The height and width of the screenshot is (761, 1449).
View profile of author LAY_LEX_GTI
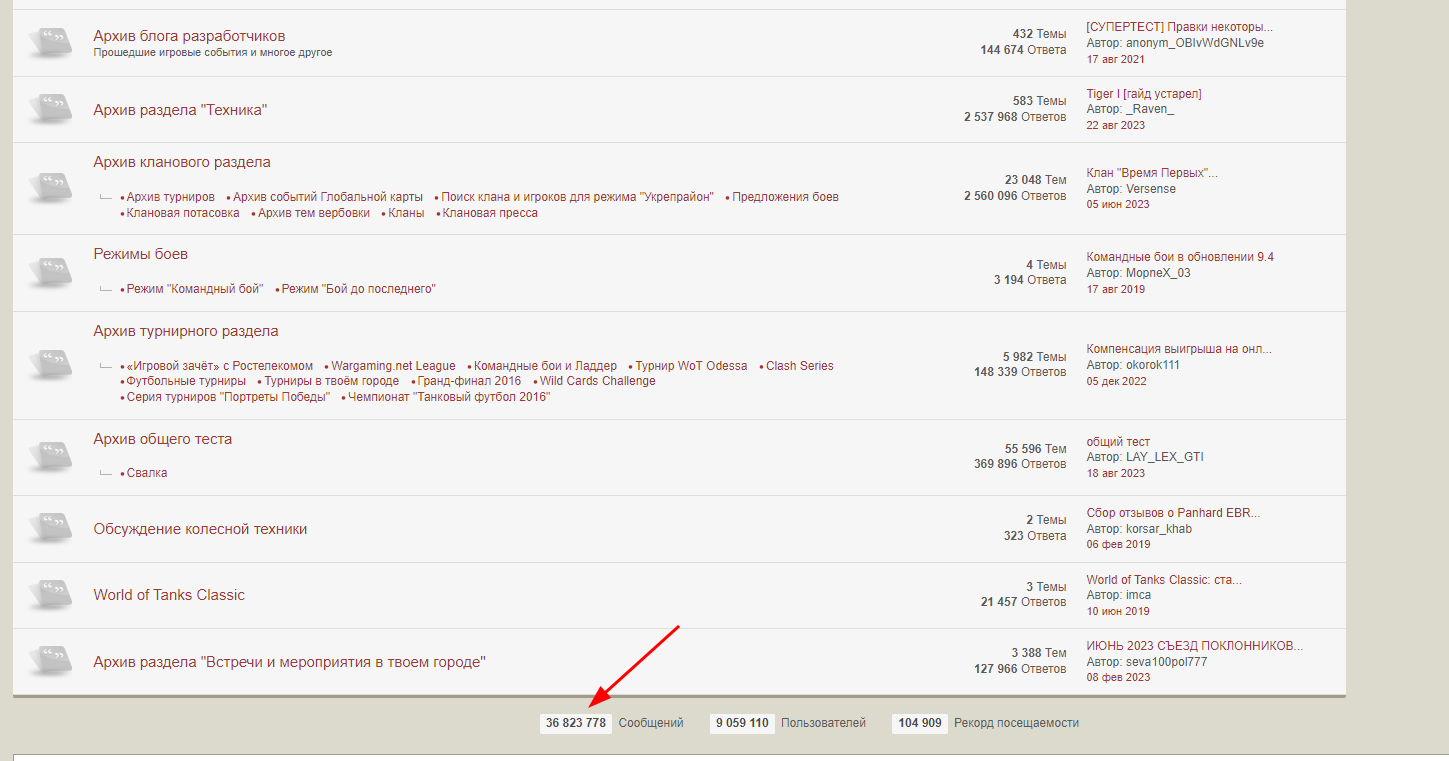(x=1164, y=457)
